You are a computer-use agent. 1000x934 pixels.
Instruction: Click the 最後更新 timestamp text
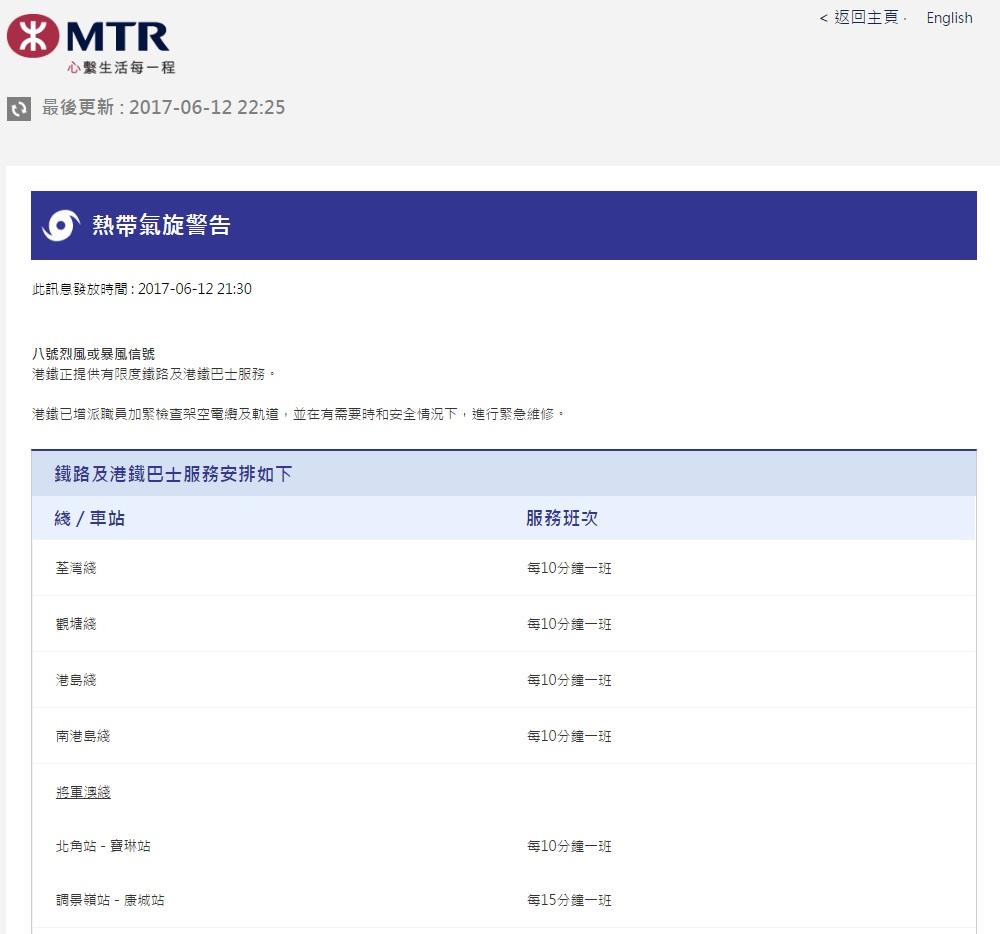pyautogui.click(x=163, y=108)
